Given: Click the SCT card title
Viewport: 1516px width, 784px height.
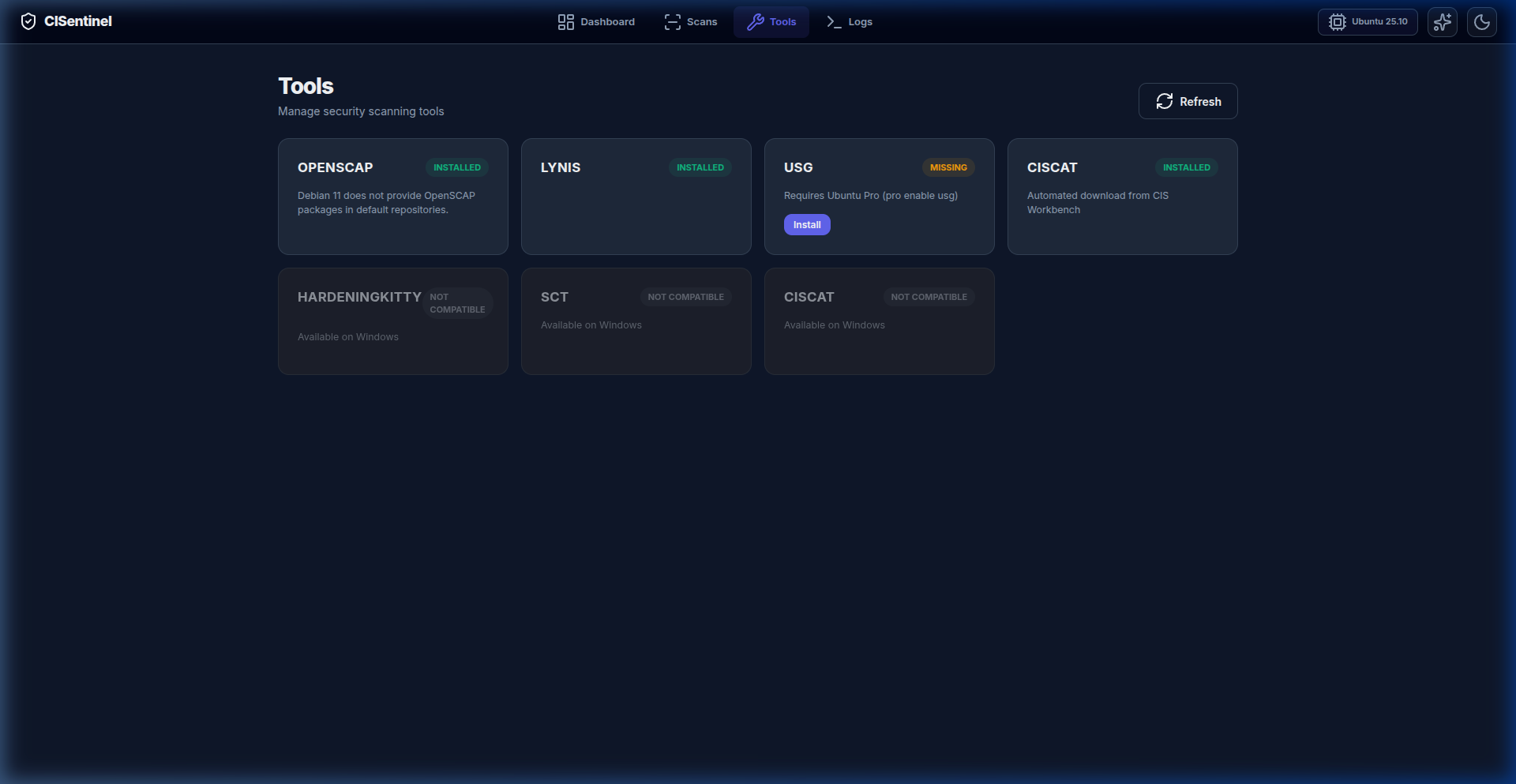Looking at the screenshot, I should [554, 297].
